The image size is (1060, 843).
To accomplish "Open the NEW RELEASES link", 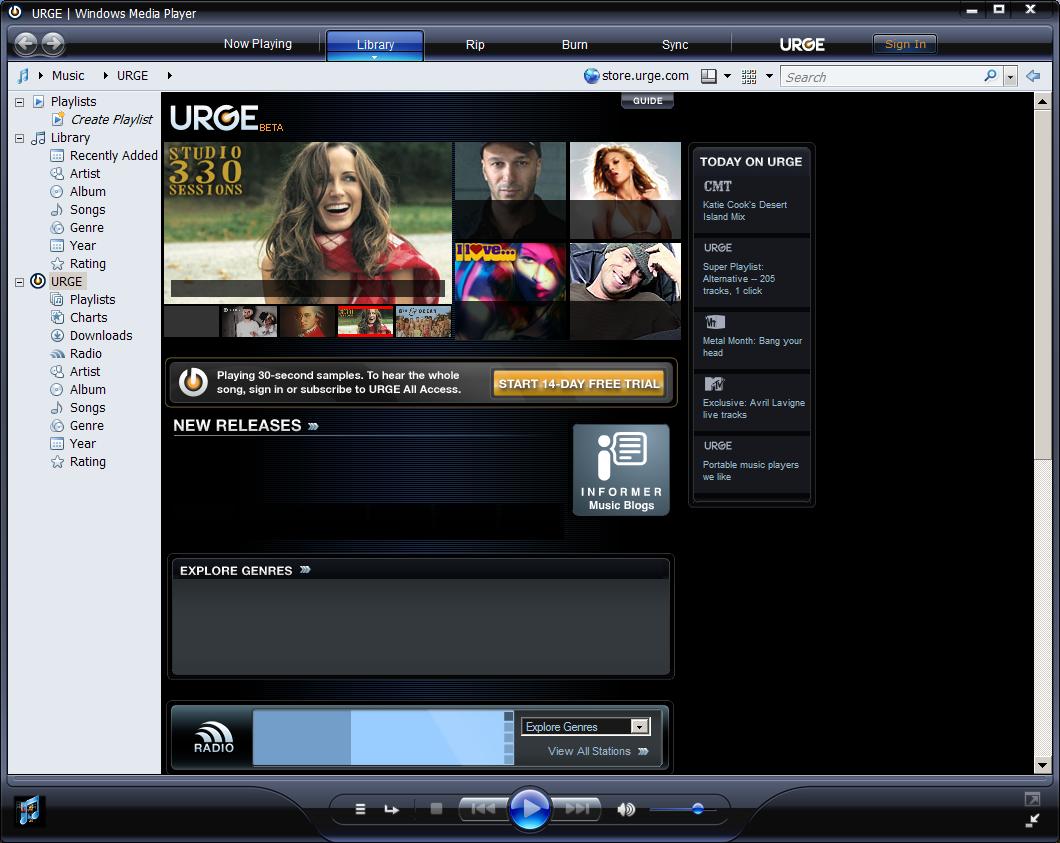I will (x=245, y=425).
